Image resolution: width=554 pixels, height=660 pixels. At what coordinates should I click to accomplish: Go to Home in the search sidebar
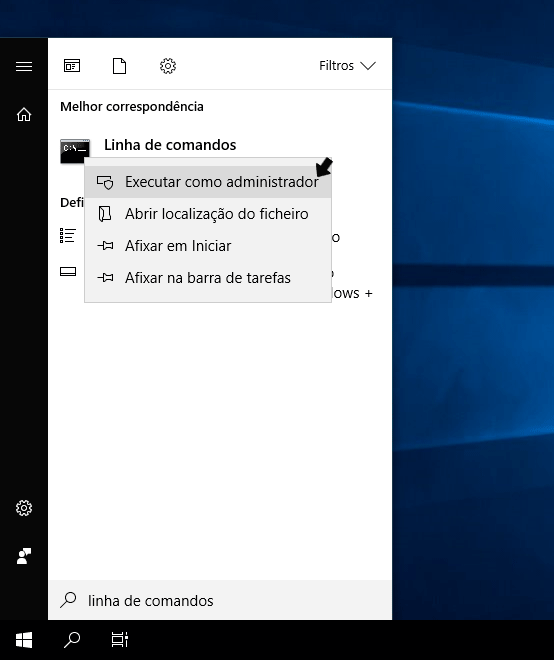pos(24,114)
